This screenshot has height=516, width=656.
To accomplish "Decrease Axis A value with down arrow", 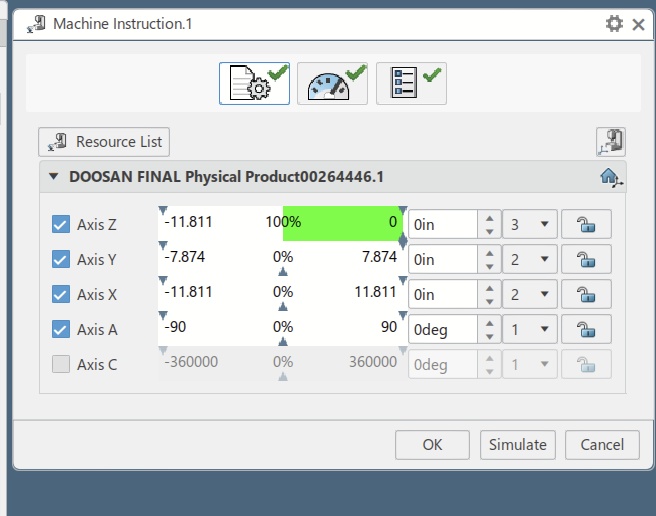I will pyautogui.click(x=489, y=336).
